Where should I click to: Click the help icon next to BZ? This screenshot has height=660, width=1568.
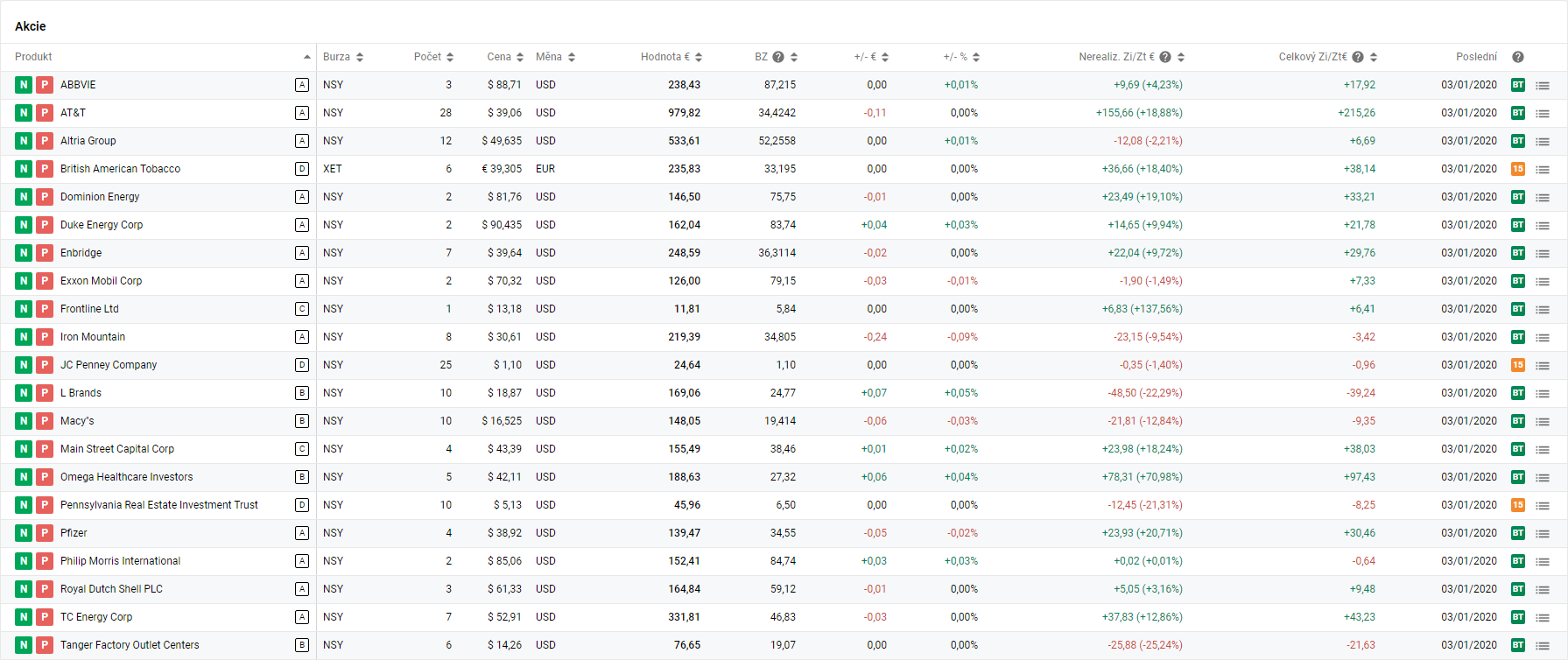click(778, 57)
